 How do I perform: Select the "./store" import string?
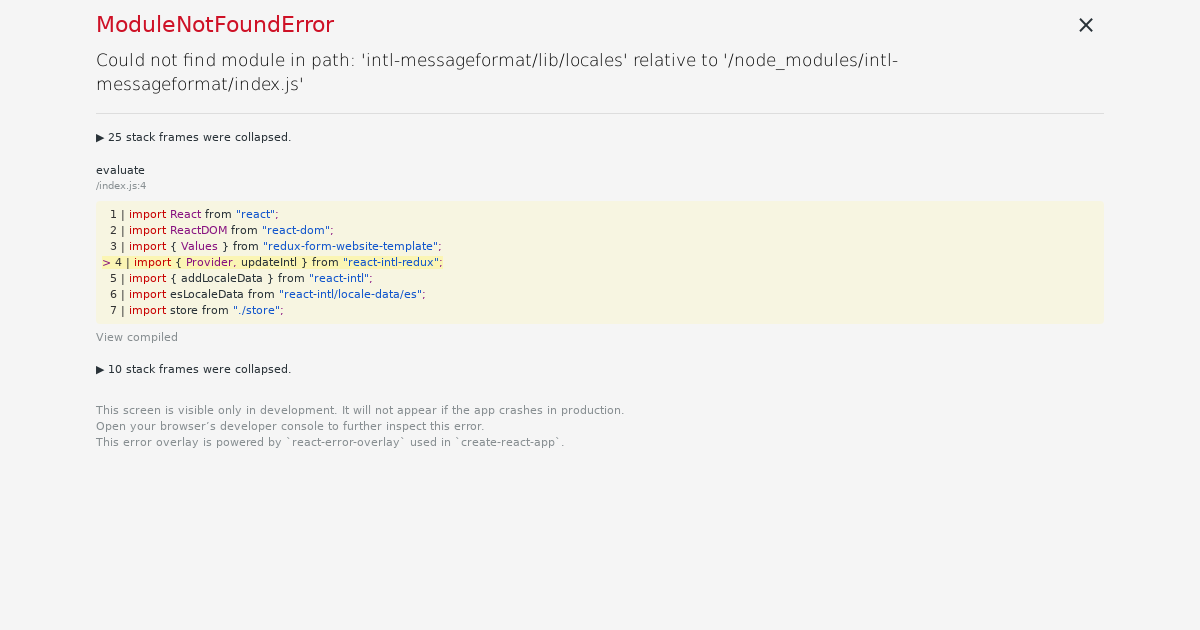click(x=257, y=310)
